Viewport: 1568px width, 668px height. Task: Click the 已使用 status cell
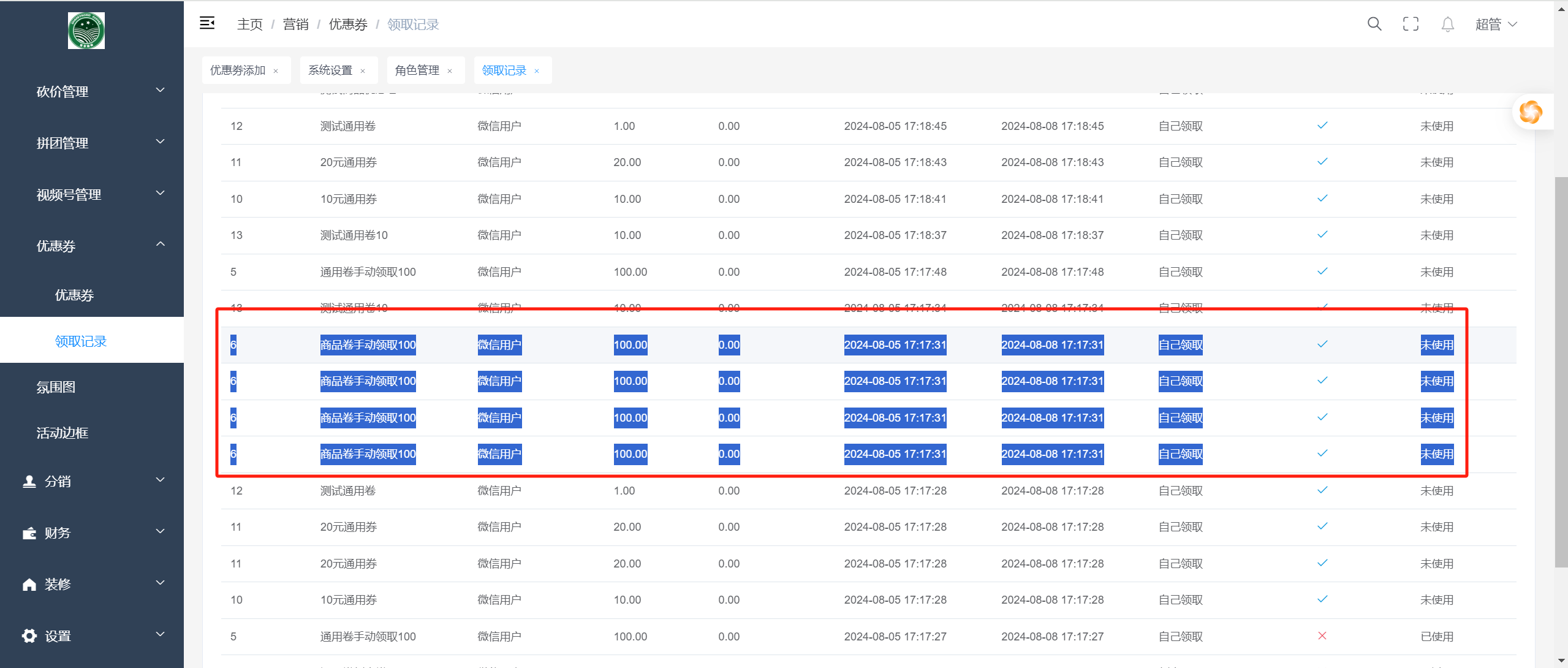point(1437,637)
